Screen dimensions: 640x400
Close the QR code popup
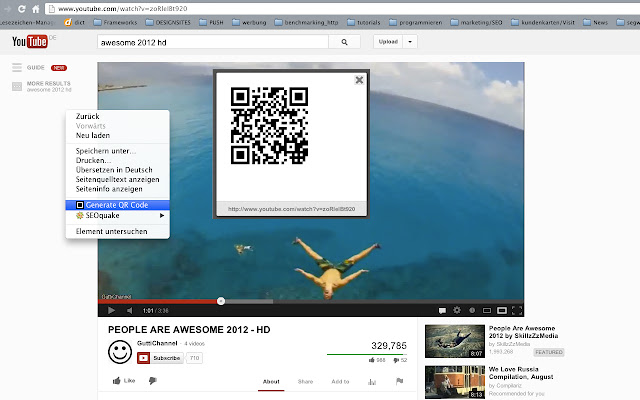click(359, 80)
